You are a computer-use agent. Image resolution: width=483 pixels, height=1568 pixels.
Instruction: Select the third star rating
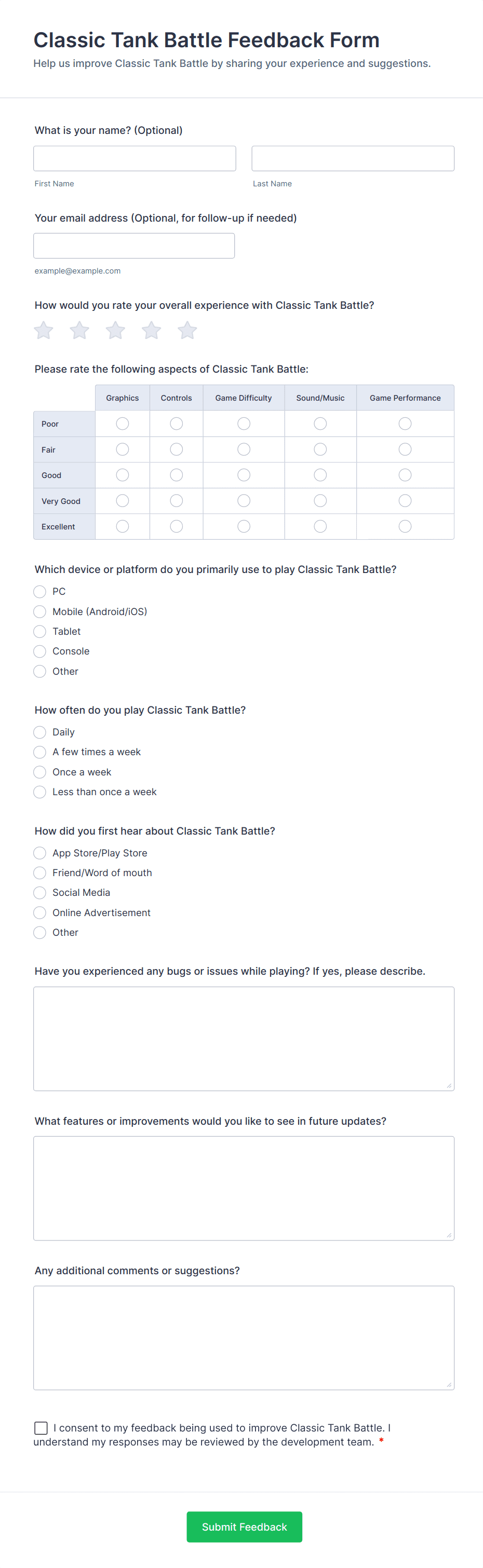tap(115, 331)
